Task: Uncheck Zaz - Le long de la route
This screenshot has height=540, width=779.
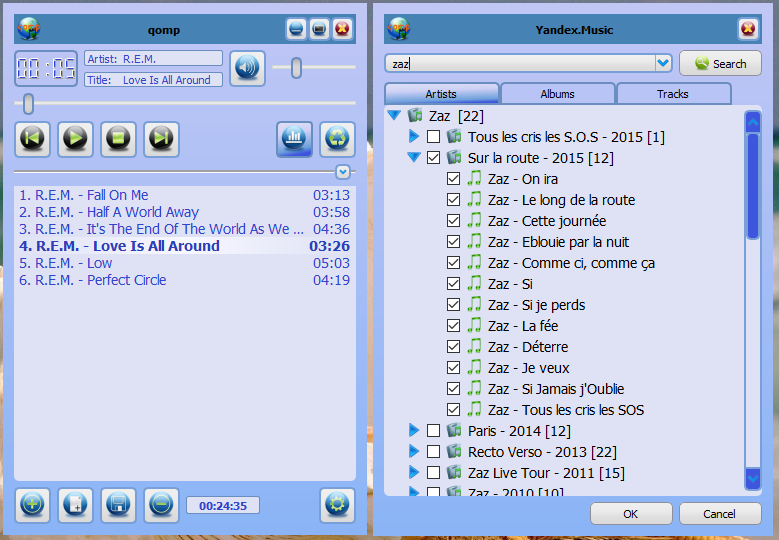Action: 453,200
